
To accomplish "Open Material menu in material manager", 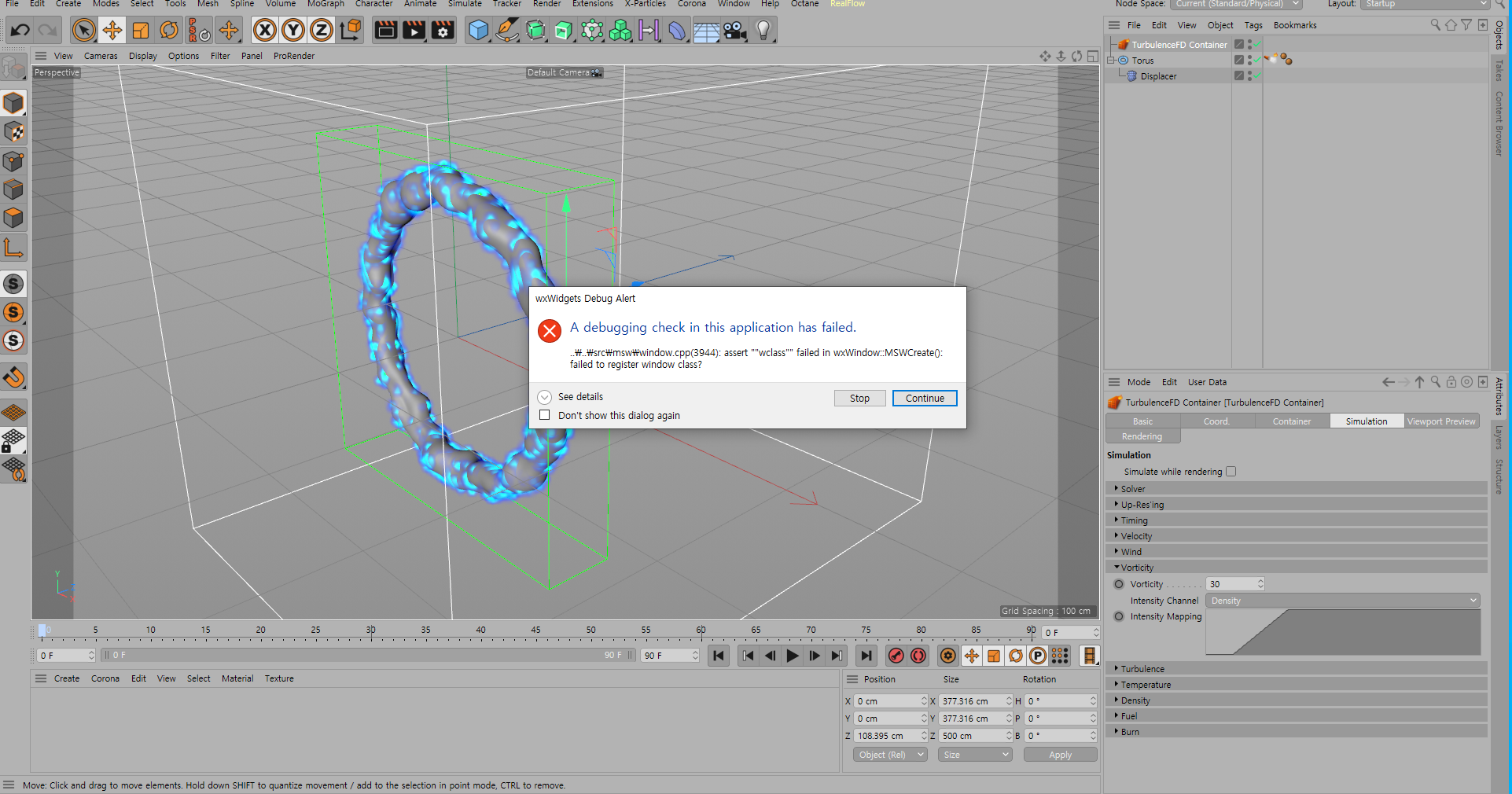I will [237, 678].
